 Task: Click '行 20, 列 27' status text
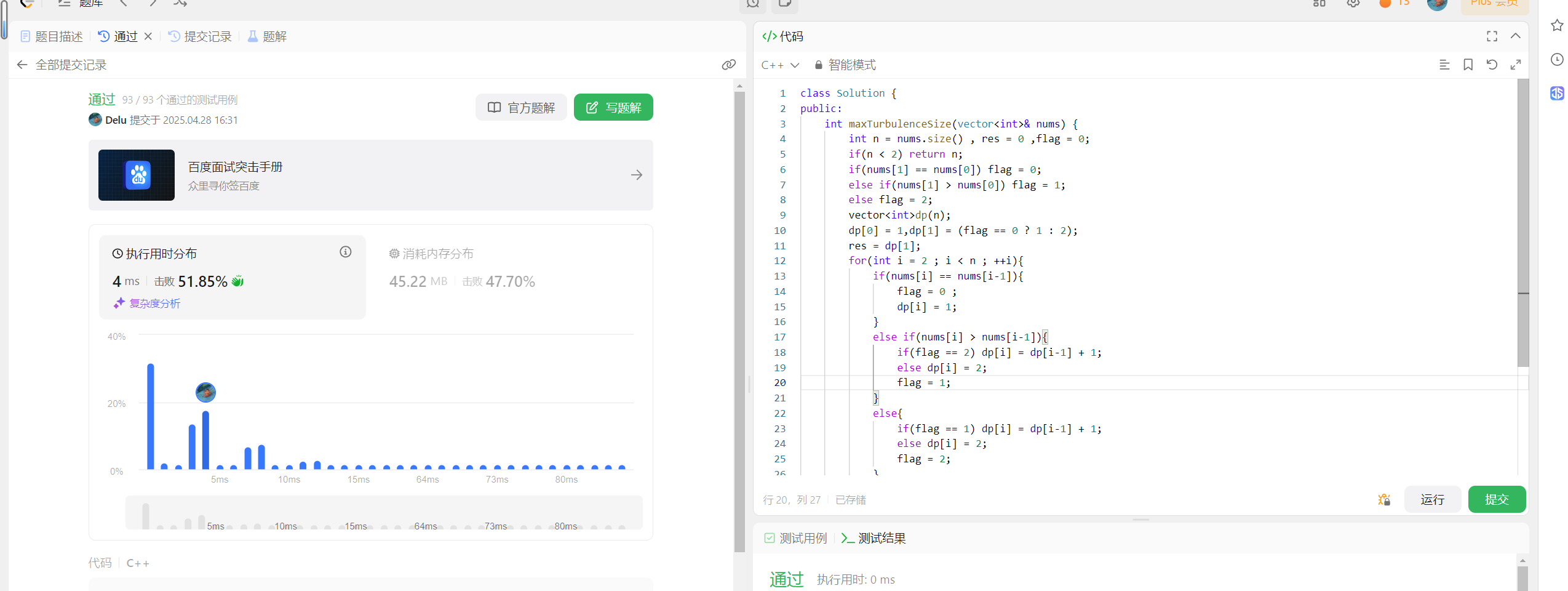[792, 500]
